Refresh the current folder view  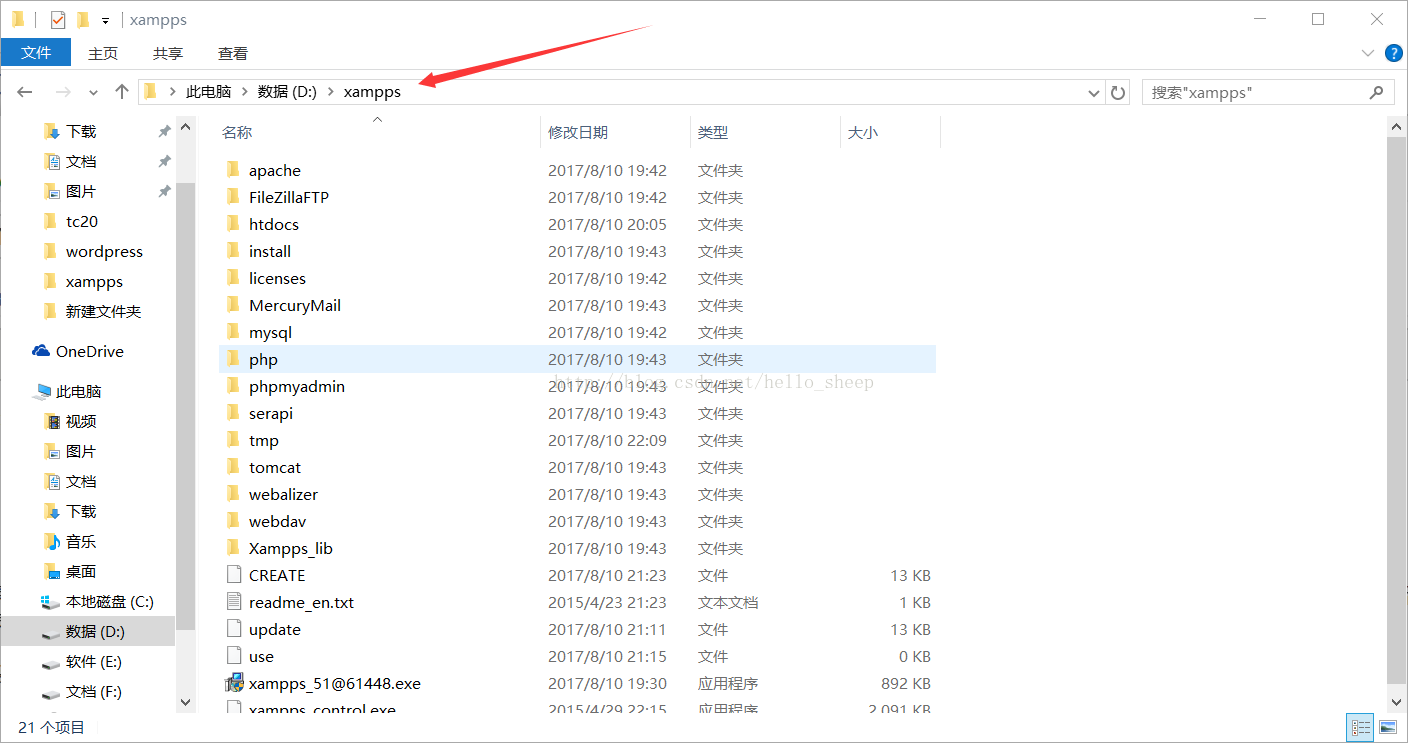pos(1118,92)
